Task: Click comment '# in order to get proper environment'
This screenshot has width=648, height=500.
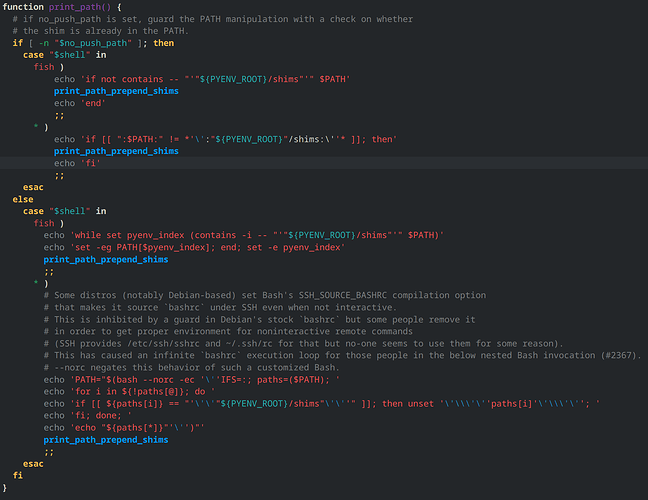Action: point(228,331)
